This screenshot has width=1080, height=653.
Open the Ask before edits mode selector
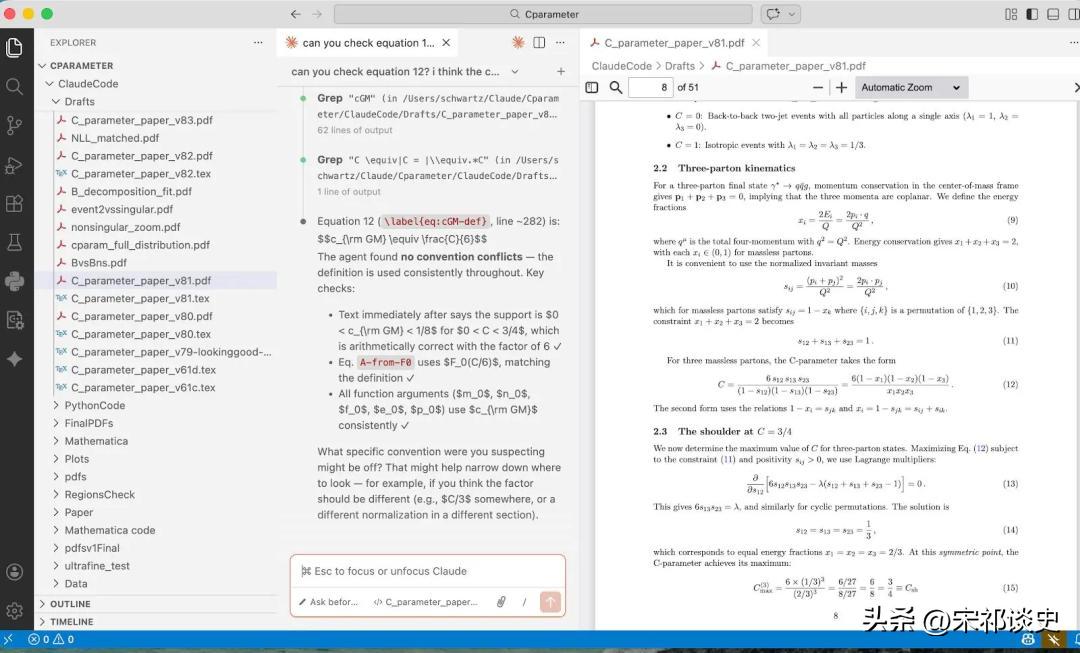click(329, 602)
